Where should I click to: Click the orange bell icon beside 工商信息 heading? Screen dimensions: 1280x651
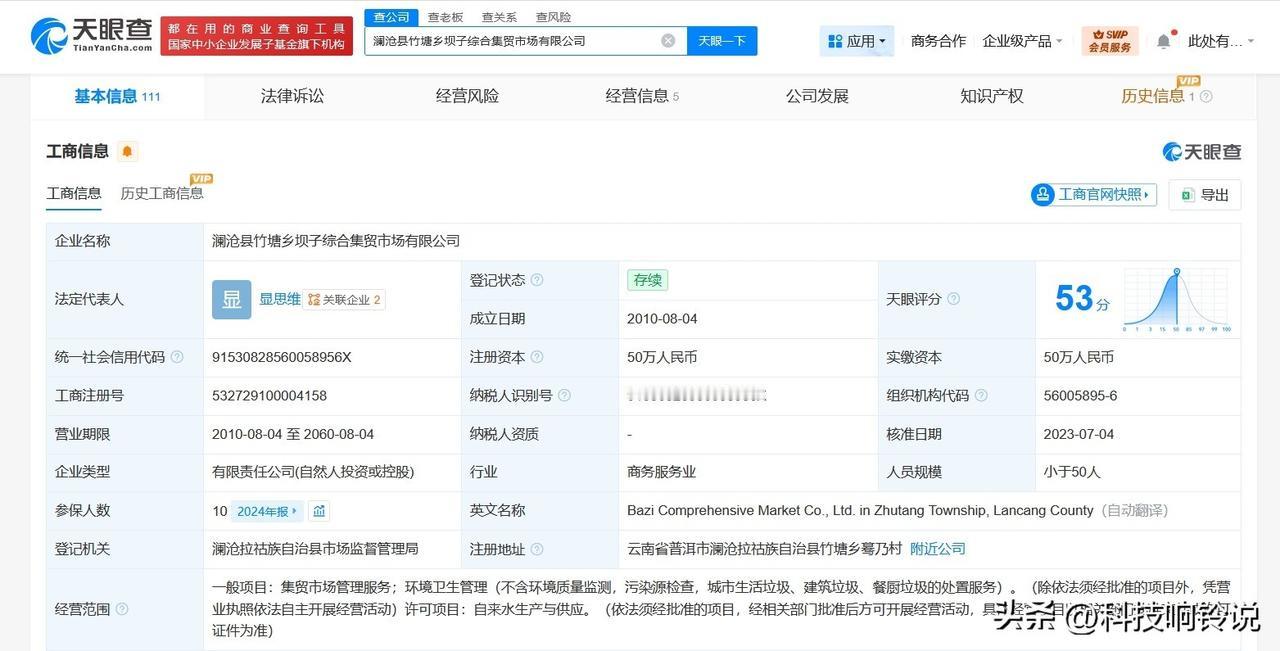[125, 151]
